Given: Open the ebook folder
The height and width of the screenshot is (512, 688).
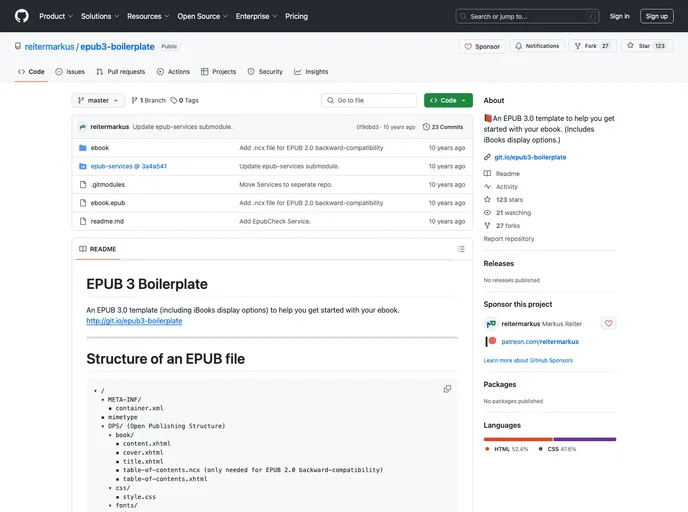Looking at the screenshot, I should click(x=100, y=148).
